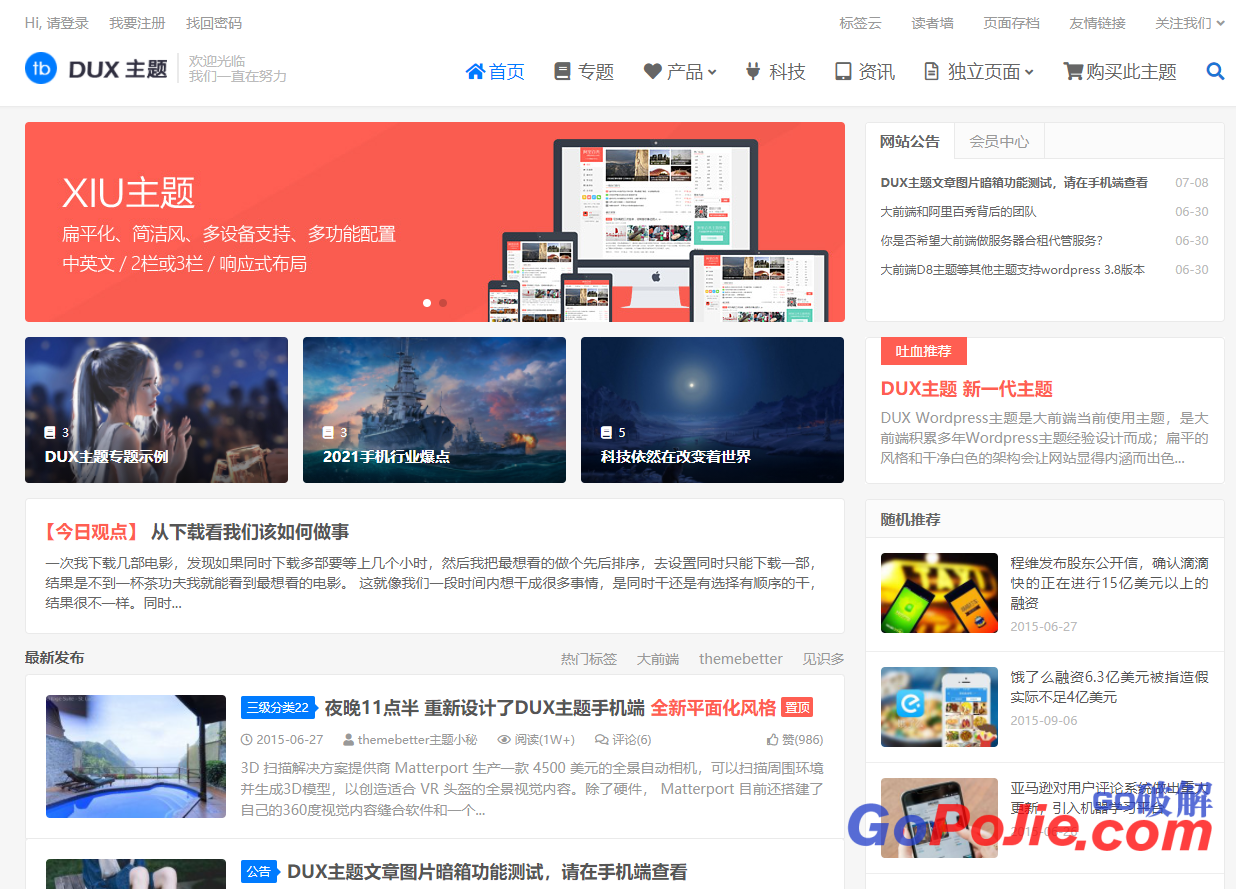This screenshot has width=1236, height=889.
Task: Open the 页面存档 top link
Action: (1011, 23)
